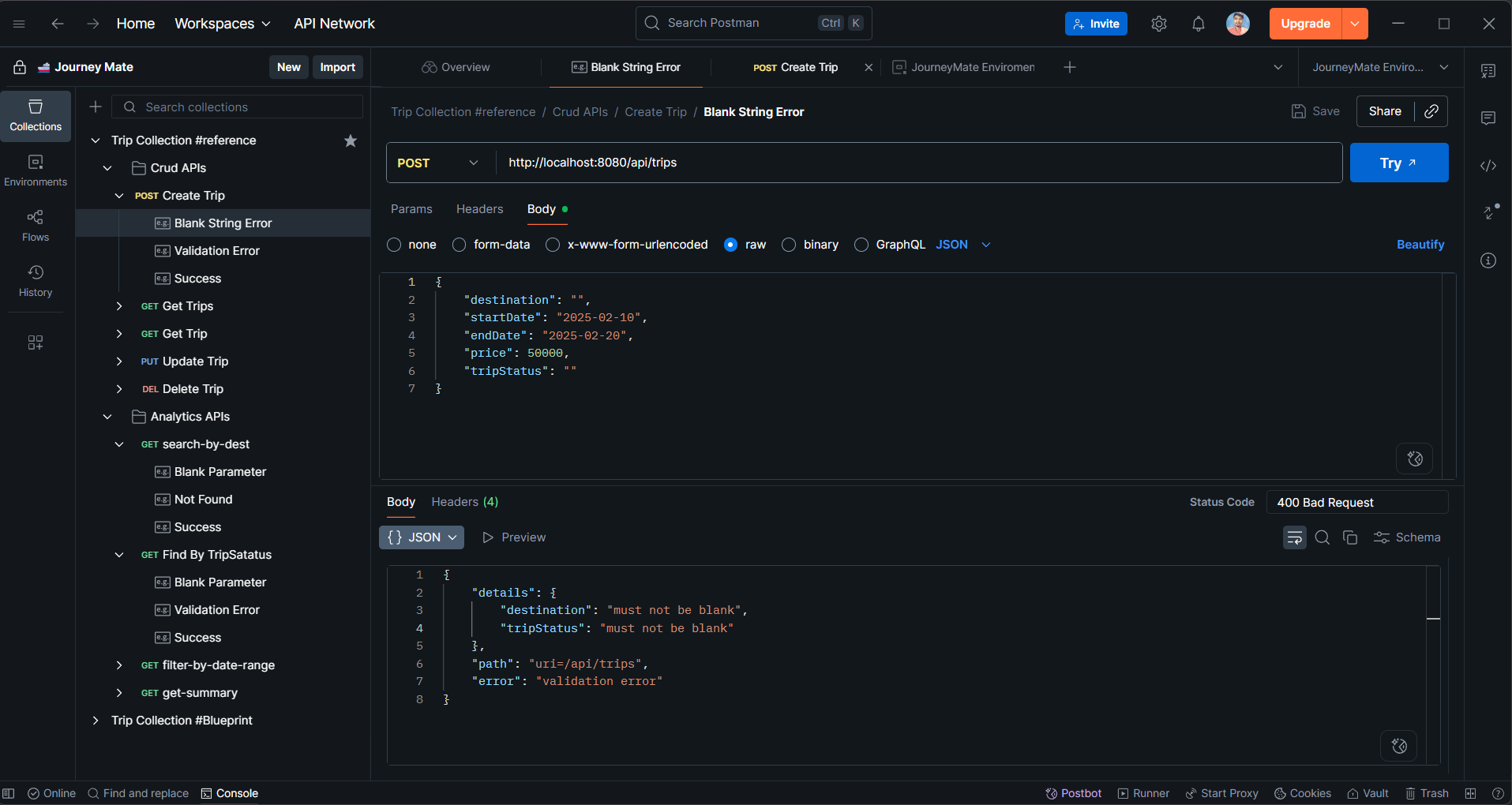Viewport: 1512px width, 805px height.
Task: Open the code snippet panel
Action: (x=1488, y=166)
